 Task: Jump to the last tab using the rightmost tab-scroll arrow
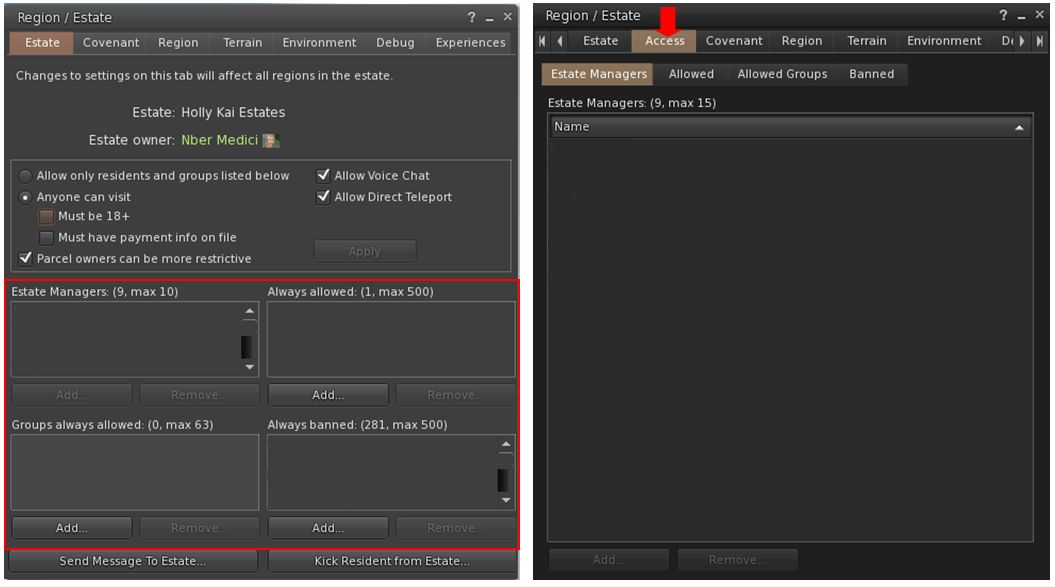pyautogui.click(x=1040, y=41)
